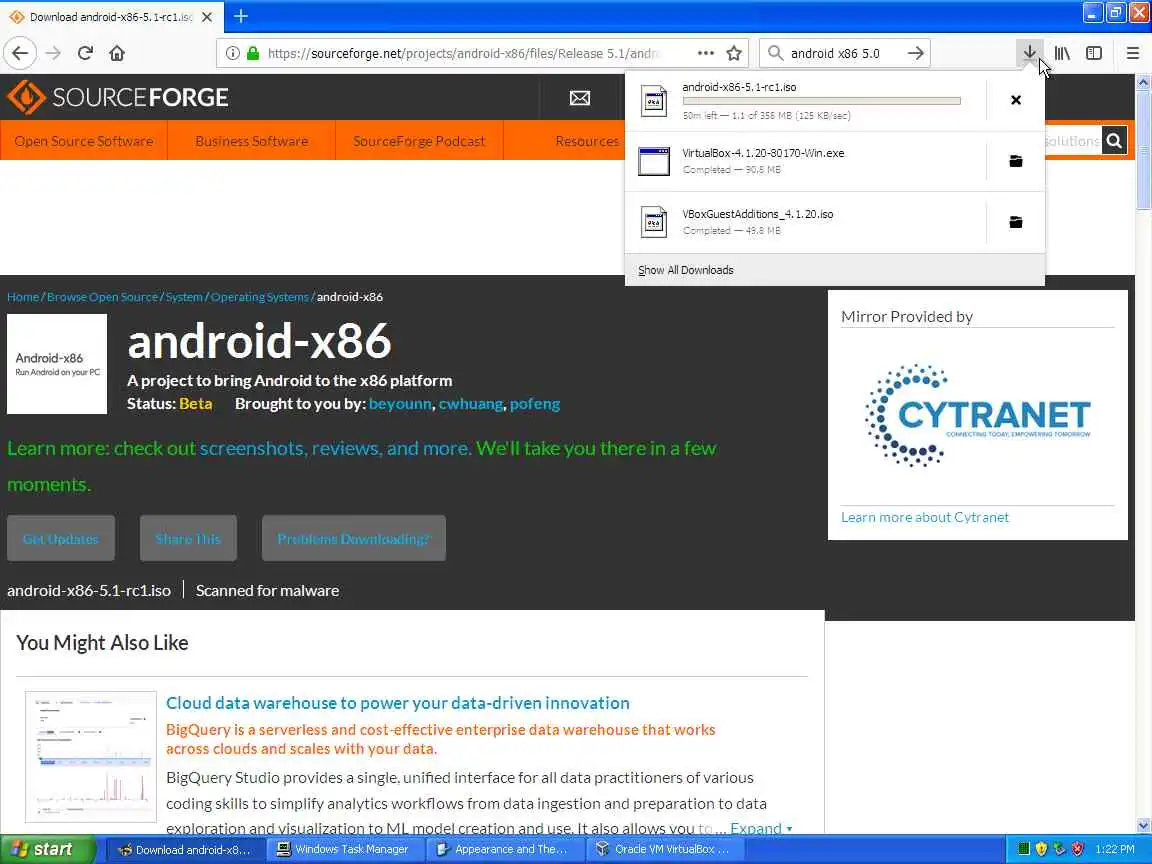Close the Download android-x86 tab
This screenshot has width=1152, height=864.
pyautogui.click(x=207, y=16)
